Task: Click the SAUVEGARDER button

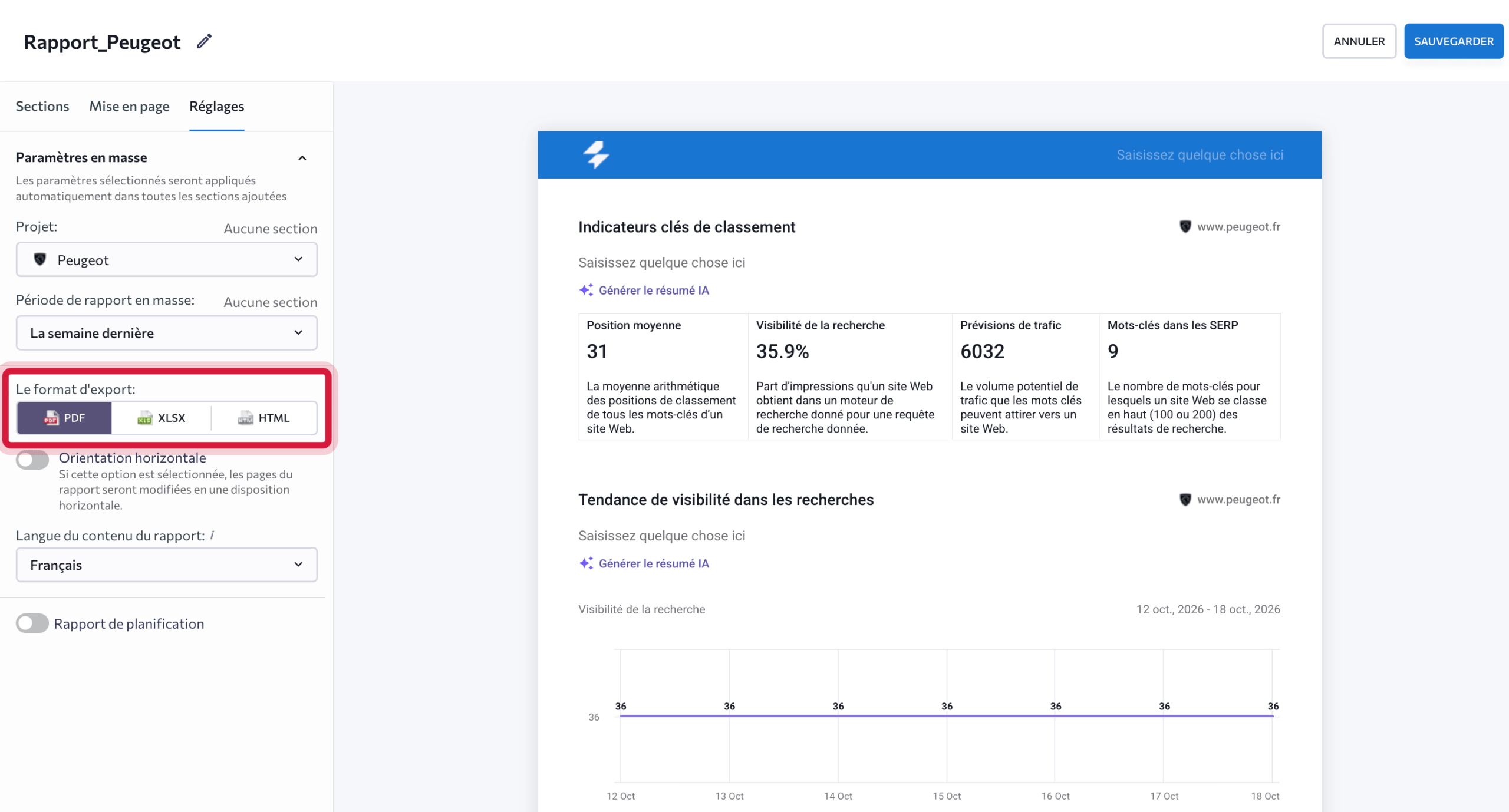Action: click(1454, 41)
